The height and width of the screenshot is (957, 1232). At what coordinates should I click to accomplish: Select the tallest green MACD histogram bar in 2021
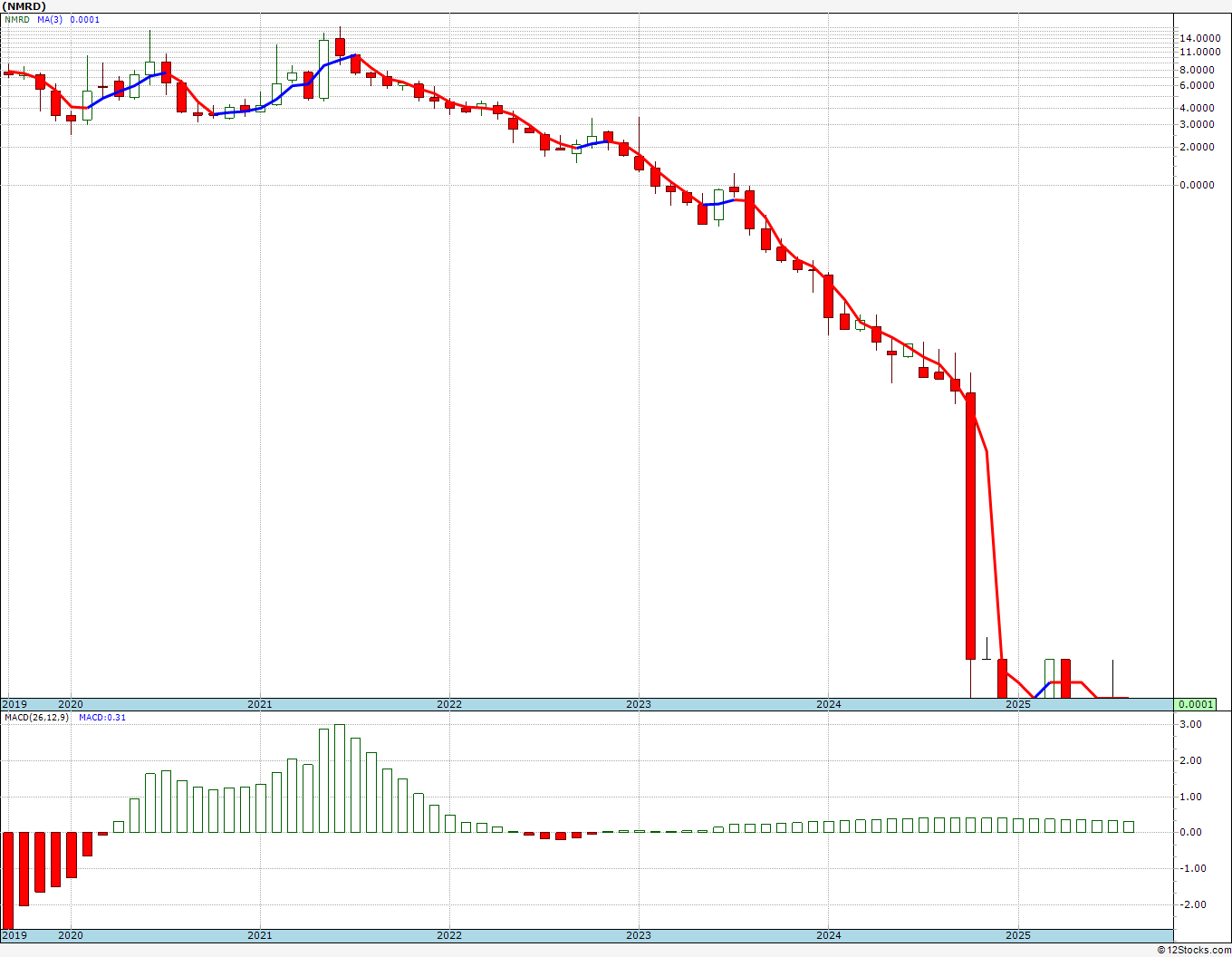pyautogui.click(x=340, y=778)
